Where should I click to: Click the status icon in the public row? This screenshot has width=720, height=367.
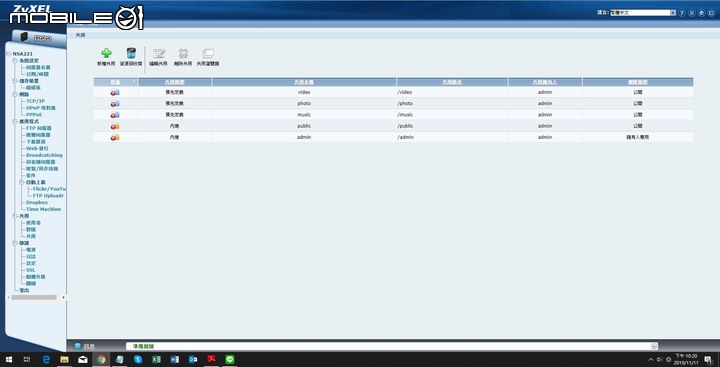115,126
